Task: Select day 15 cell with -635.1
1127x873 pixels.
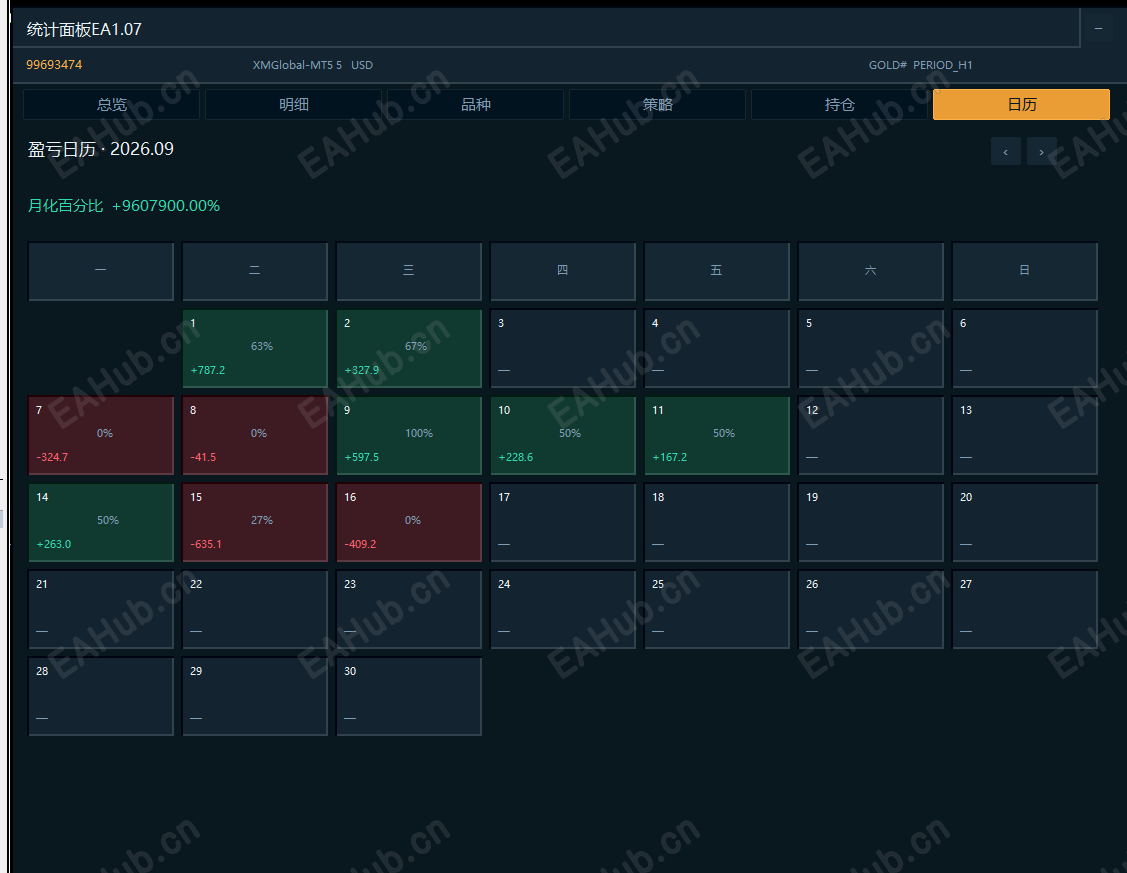Action: pyautogui.click(x=255, y=522)
